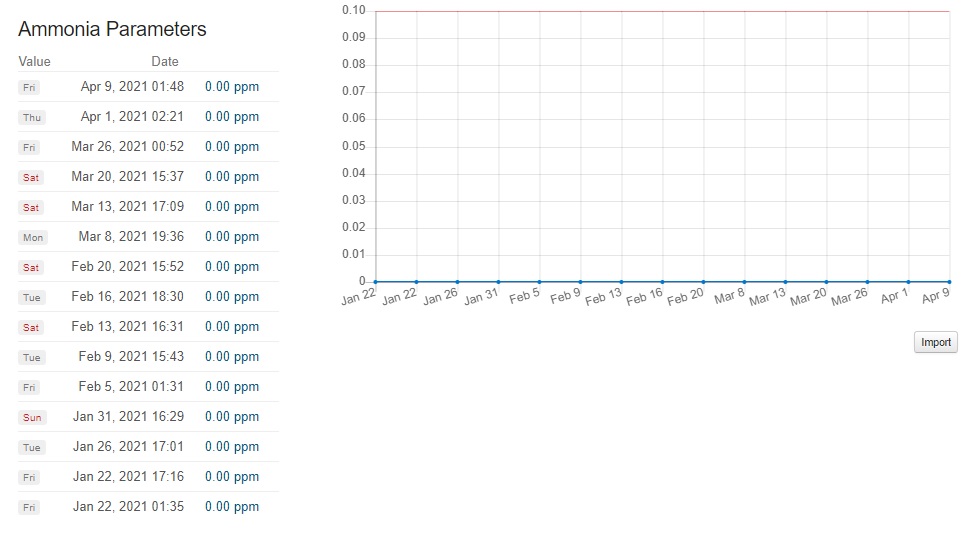Viewport: 973px width, 536px height.
Task: Click the Feb 13 x-axis label
Action: click(x=604, y=297)
